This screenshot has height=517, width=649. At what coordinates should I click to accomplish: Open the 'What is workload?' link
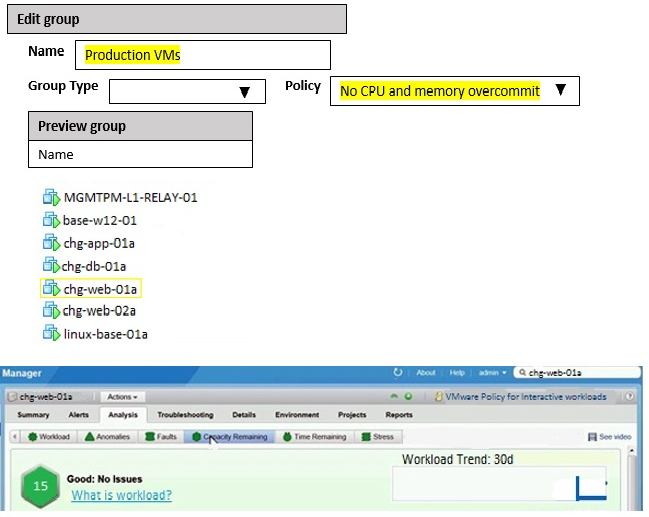[x=121, y=496]
